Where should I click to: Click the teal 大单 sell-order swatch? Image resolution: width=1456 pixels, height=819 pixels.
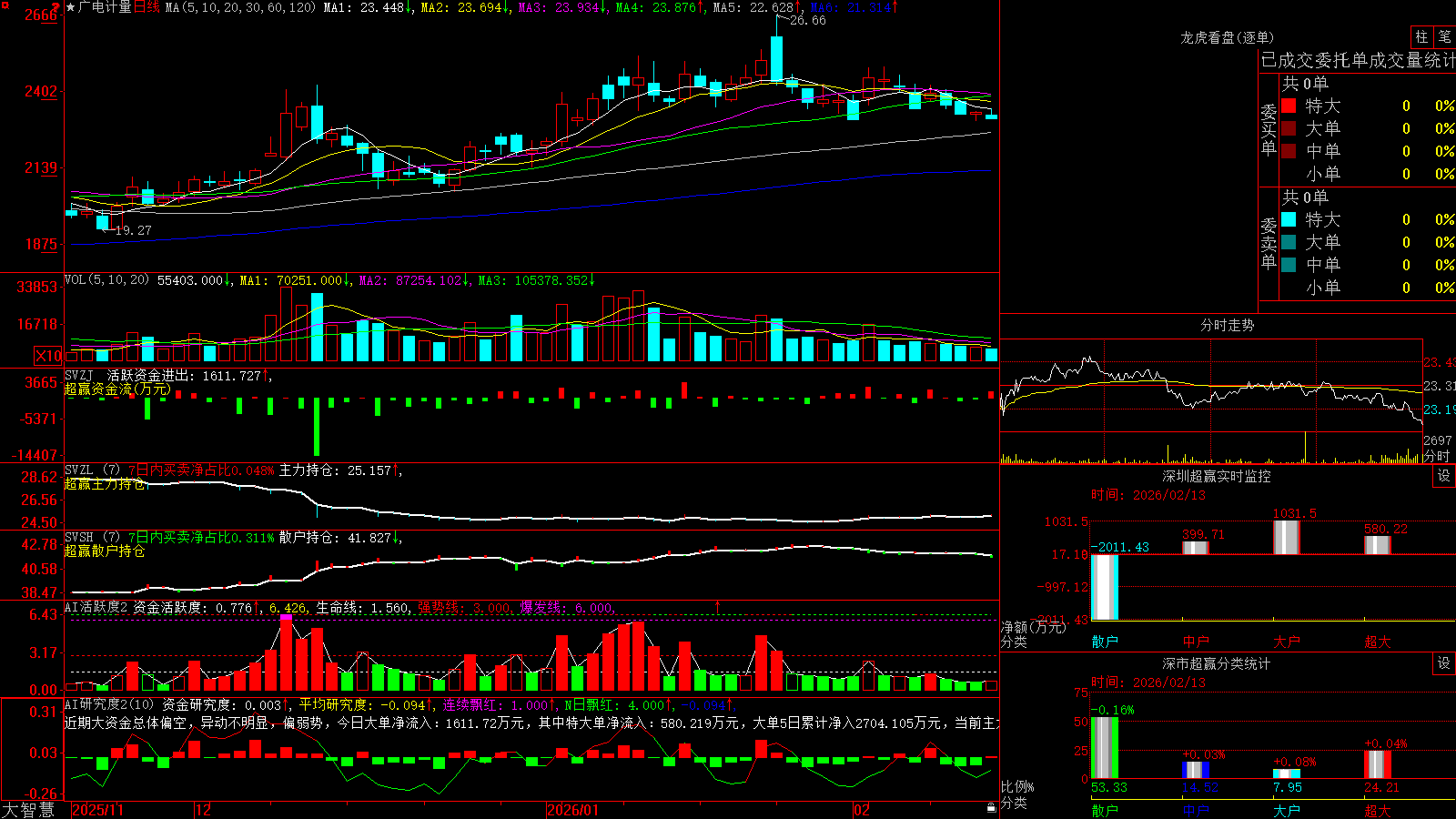1289,242
